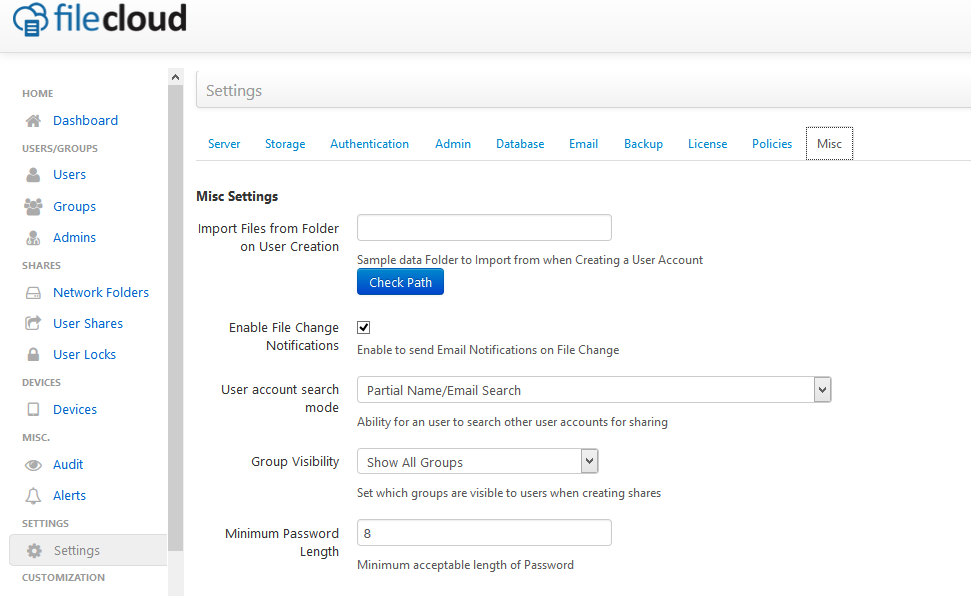The image size is (971, 596).
Task: Click the sidebar scrollbar up arrow
Action: pyautogui.click(x=175, y=77)
